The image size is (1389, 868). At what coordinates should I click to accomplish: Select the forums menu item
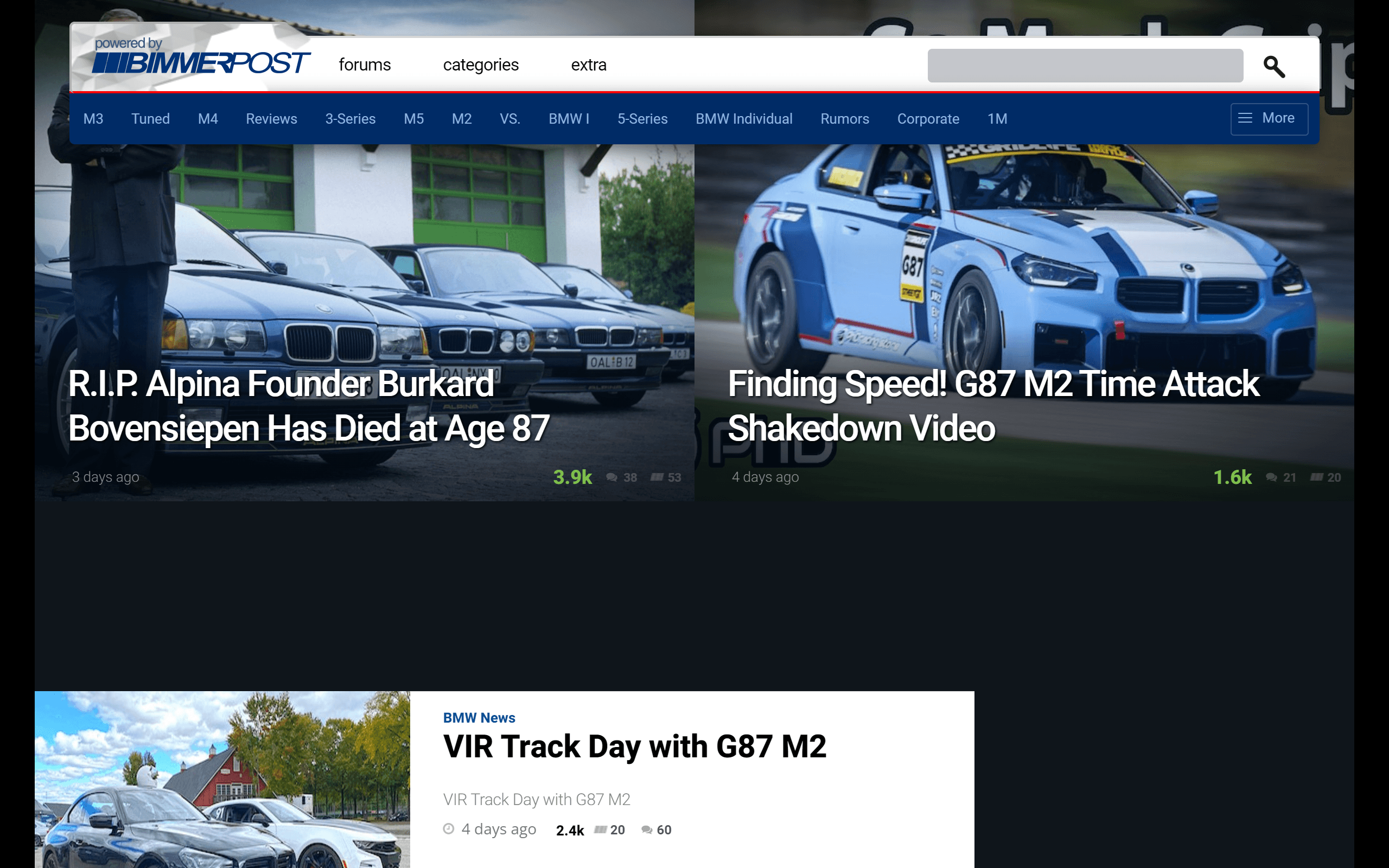point(365,65)
